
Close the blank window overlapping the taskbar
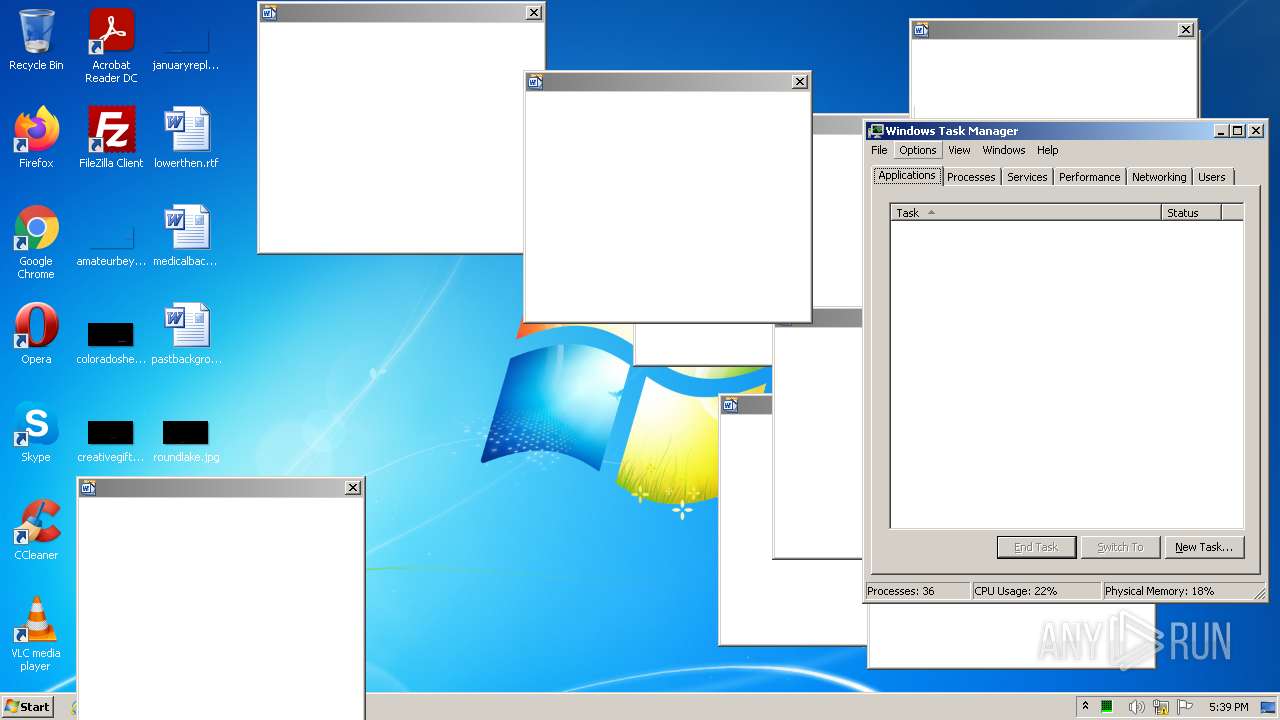coord(352,487)
